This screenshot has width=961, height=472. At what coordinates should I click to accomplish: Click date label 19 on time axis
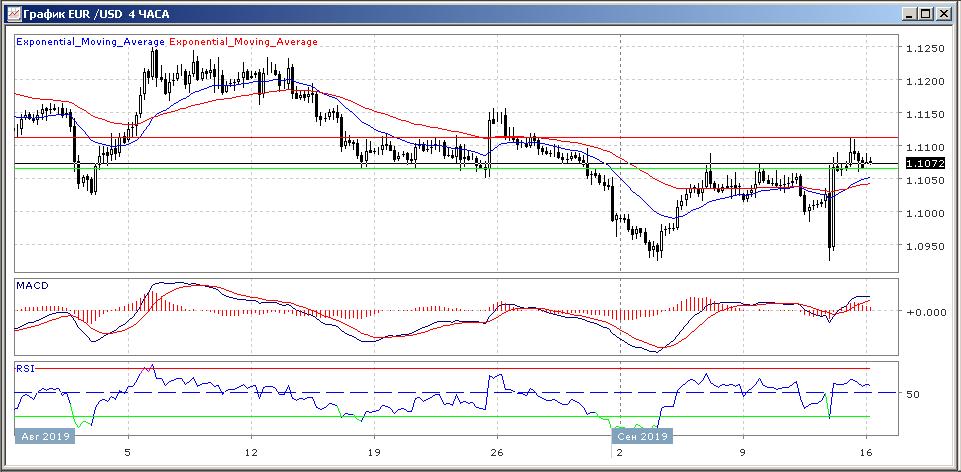(373, 453)
